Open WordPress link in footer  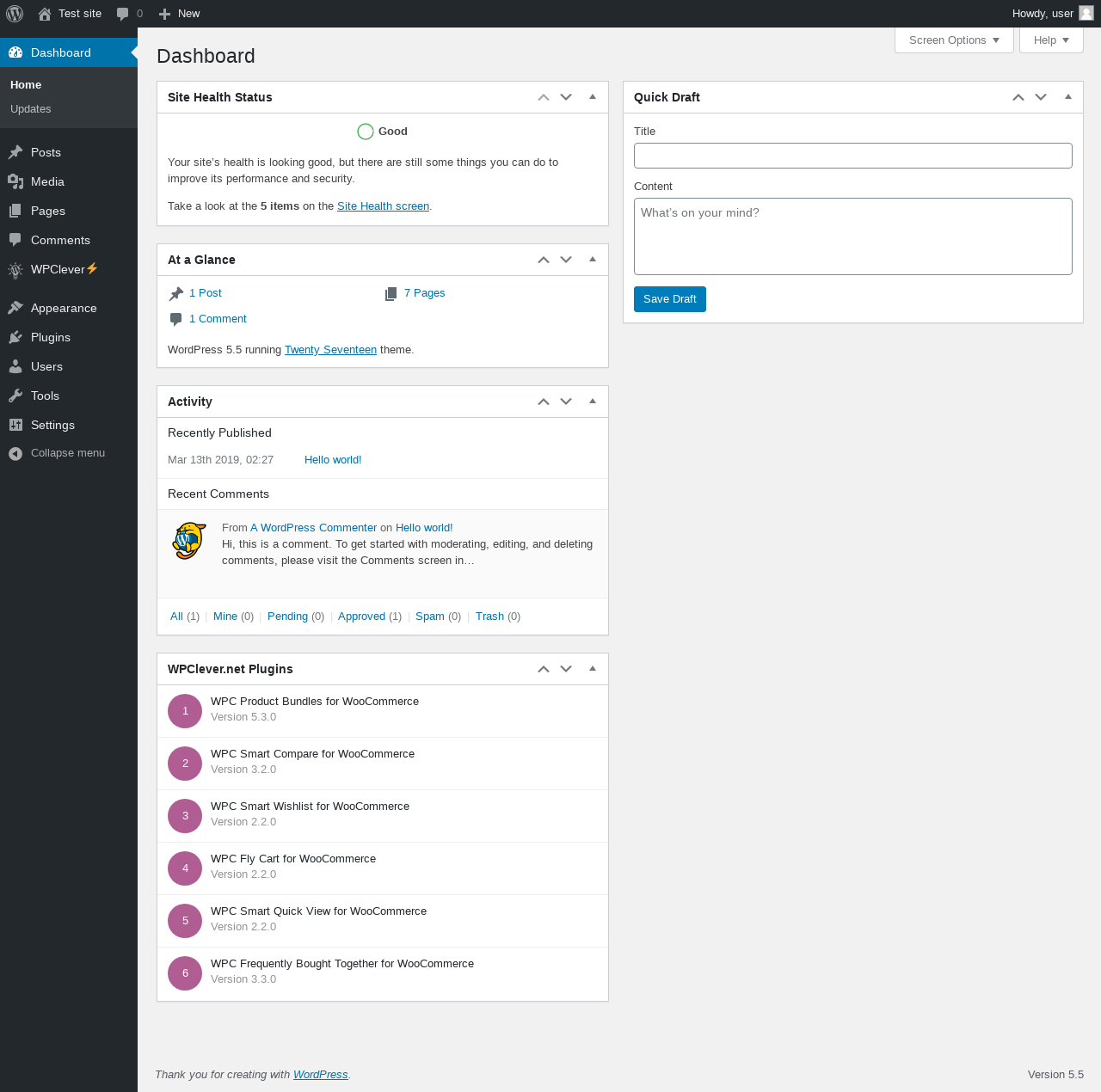click(x=320, y=1075)
